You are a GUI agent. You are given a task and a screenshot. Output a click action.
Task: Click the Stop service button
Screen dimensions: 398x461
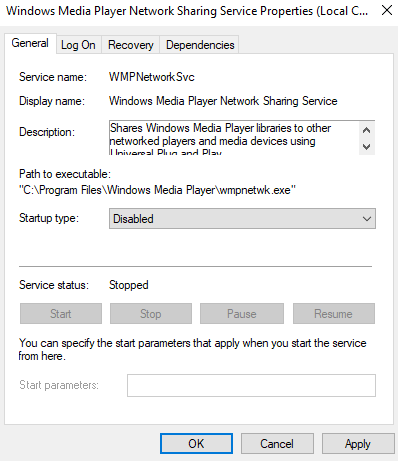point(151,313)
